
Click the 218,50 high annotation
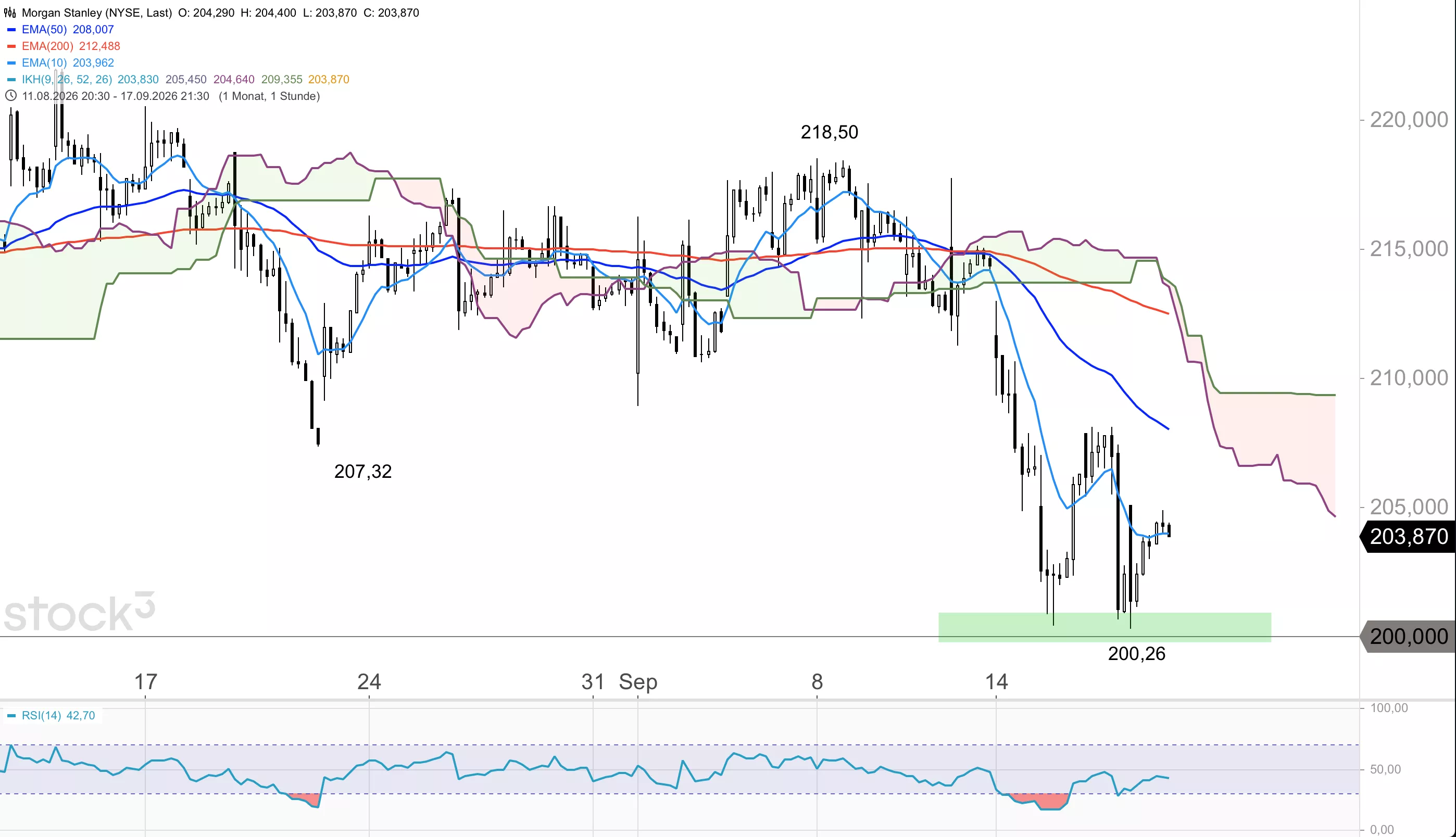point(829,132)
